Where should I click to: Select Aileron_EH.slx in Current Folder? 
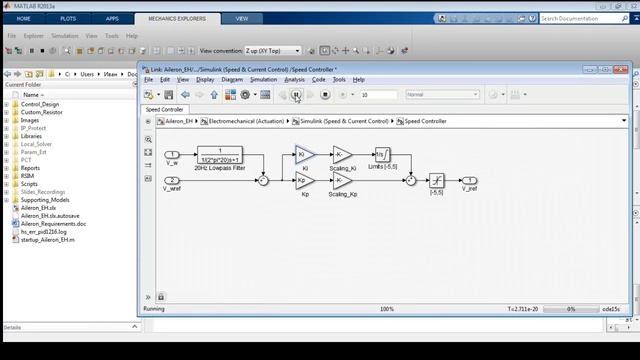tap(38, 208)
